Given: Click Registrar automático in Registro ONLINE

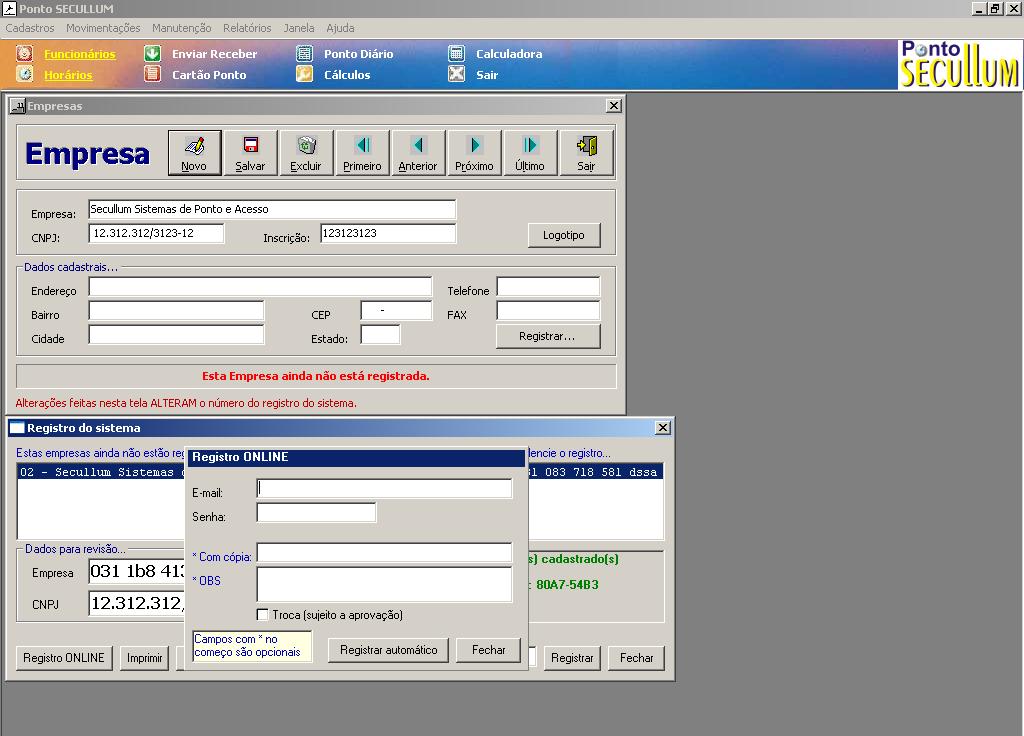Looking at the screenshot, I should pos(389,650).
